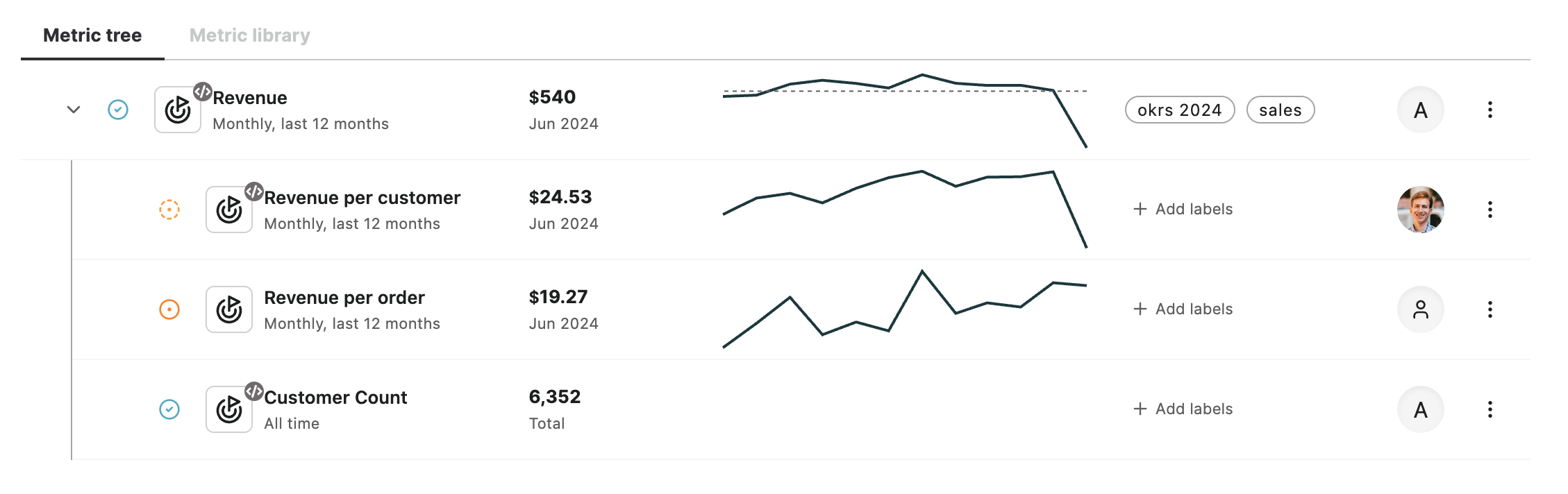Select the okrs 2024 label
This screenshot has height=494, width=1568.
(1180, 110)
